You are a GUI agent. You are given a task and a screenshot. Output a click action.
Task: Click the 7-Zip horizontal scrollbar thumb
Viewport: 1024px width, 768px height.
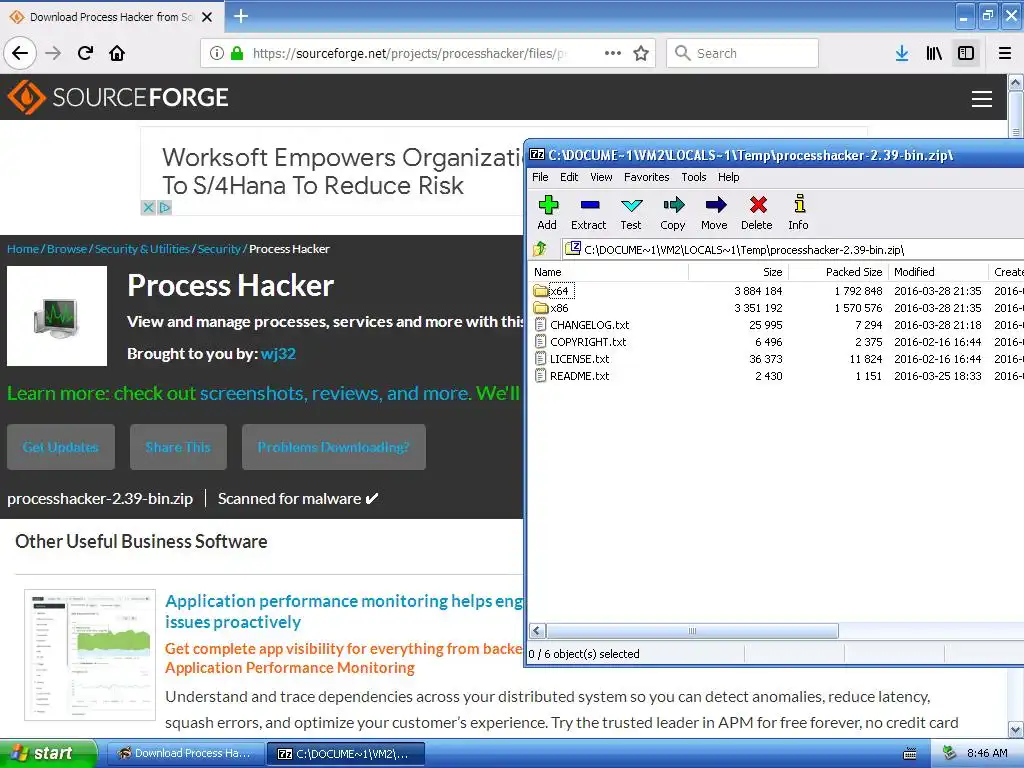pos(692,631)
